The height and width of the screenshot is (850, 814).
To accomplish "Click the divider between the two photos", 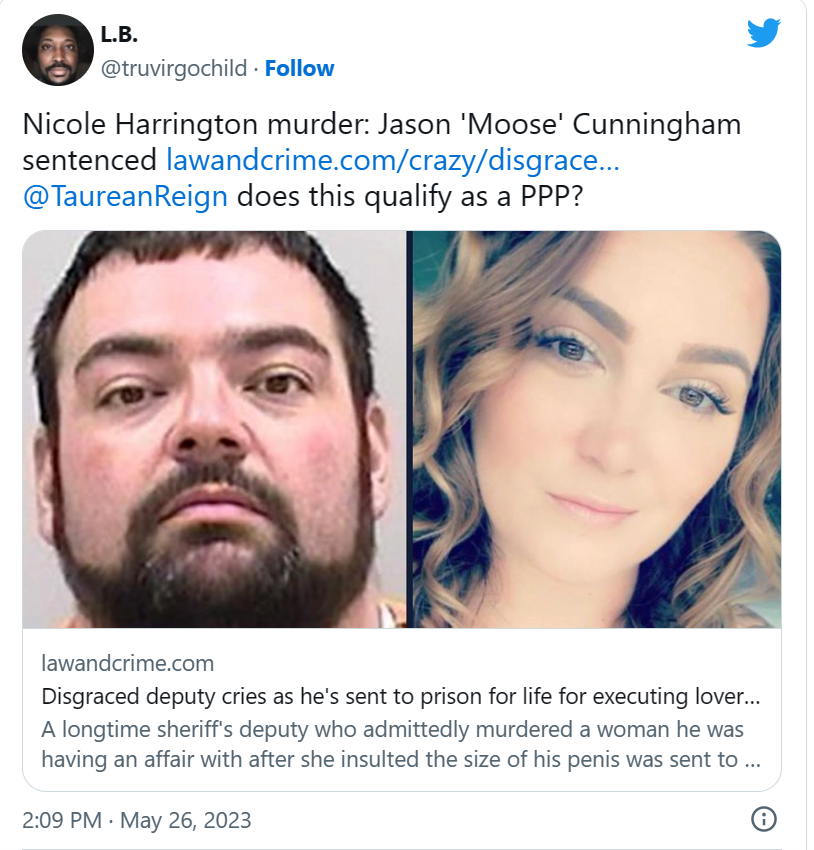I will pos(410,429).
